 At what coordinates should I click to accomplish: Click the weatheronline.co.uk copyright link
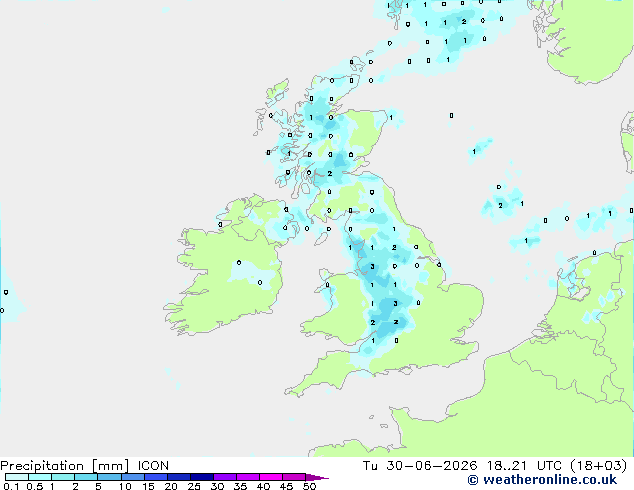(542, 480)
